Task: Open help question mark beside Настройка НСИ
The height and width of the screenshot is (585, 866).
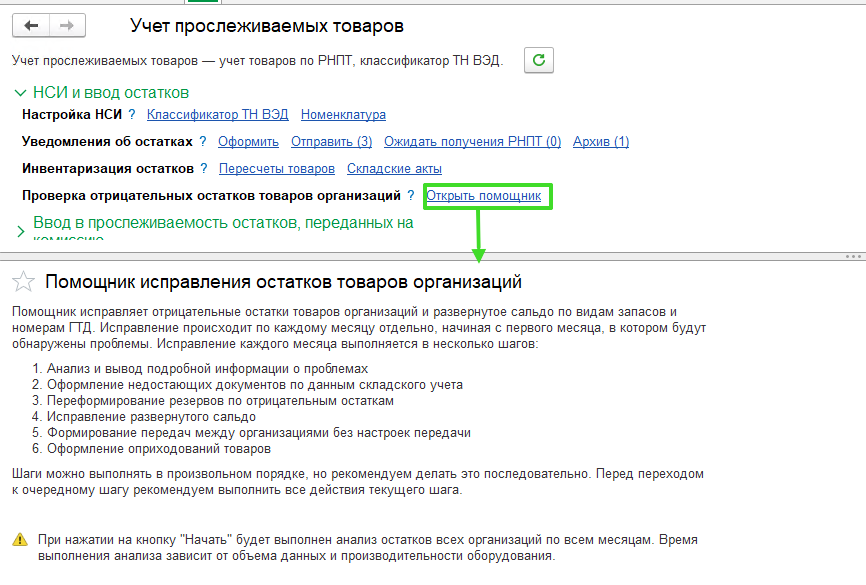Action: (131, 114)
